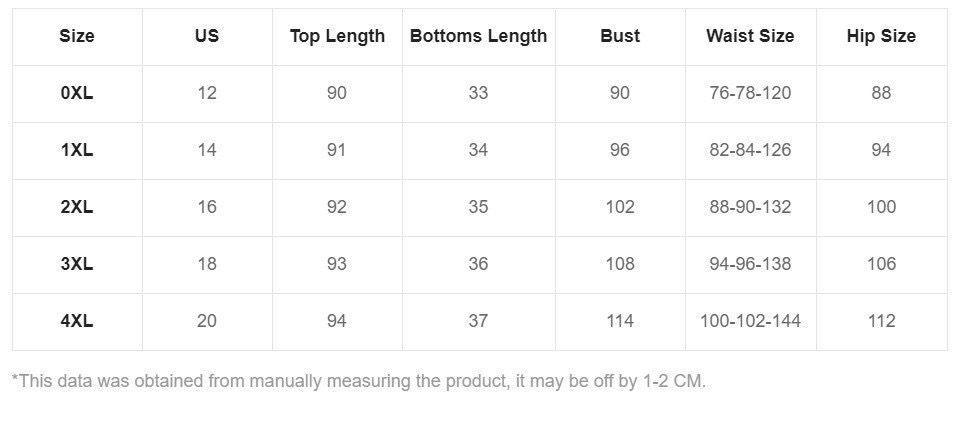Select the 100-102-144 waist size cell
The height and width of the screenshot is (425, 967).
point(750,321)
